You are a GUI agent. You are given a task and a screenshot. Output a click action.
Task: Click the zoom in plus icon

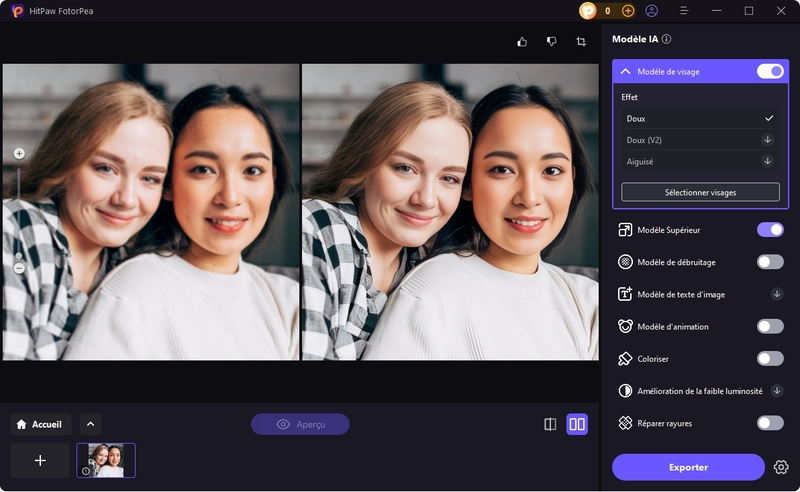(19, 153)
